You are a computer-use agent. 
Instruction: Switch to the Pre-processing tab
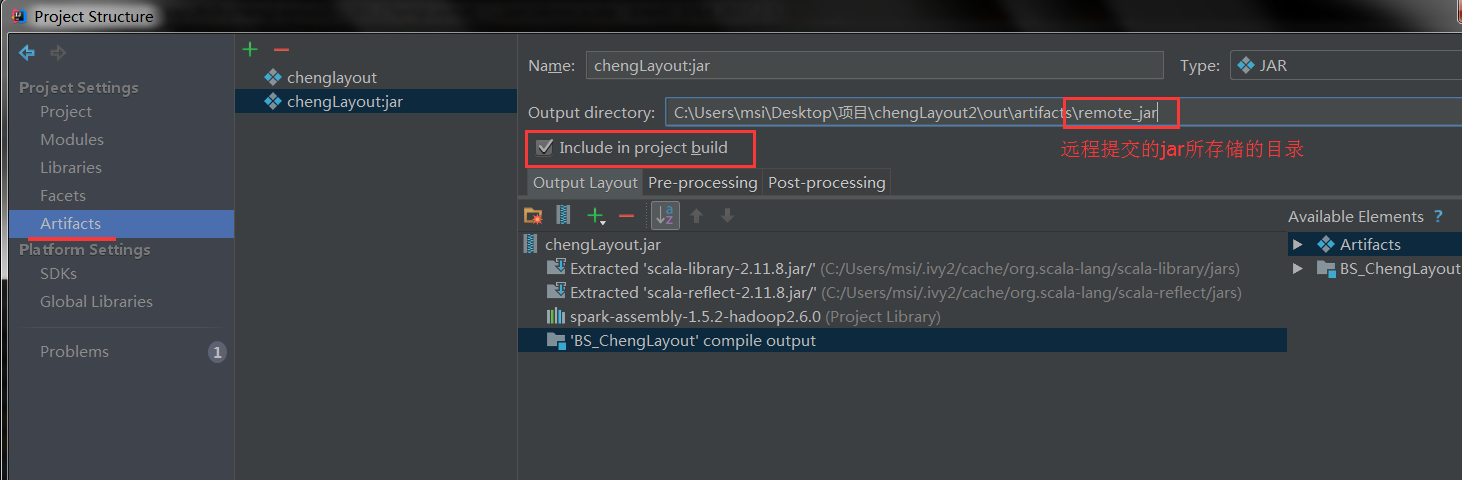[703, 183]
